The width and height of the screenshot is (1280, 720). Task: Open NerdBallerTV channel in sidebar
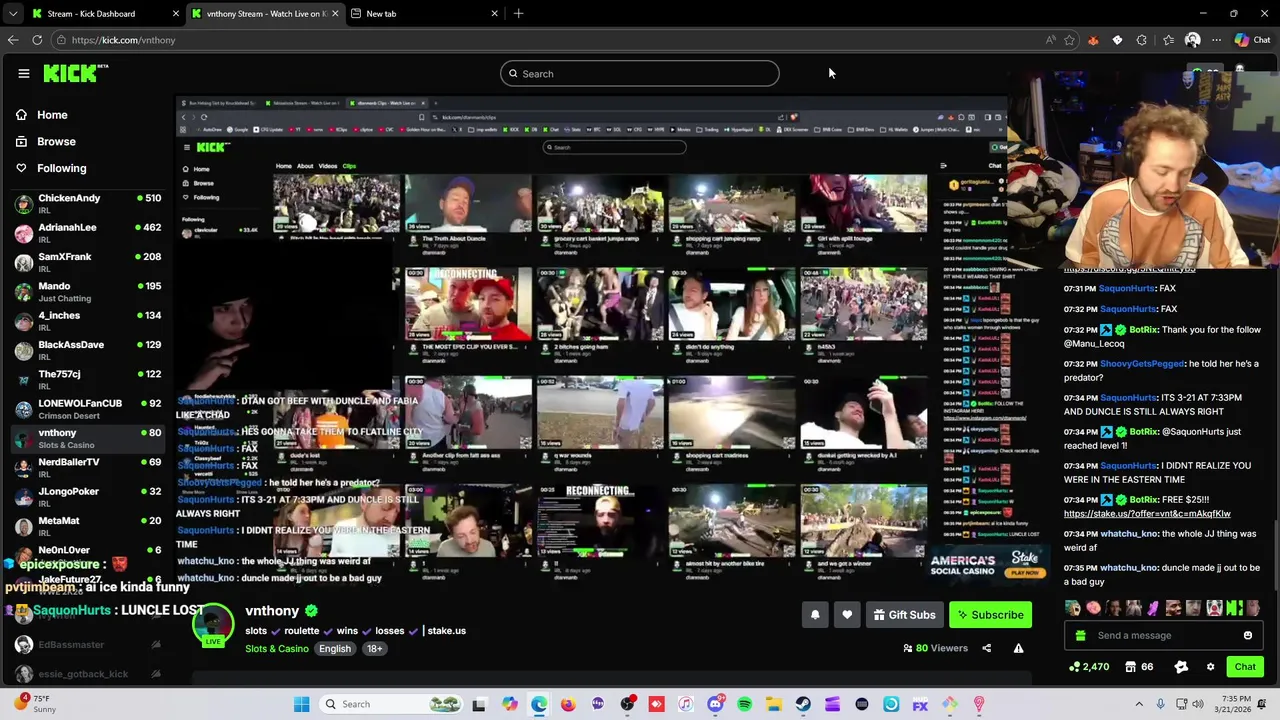[88, 468]
